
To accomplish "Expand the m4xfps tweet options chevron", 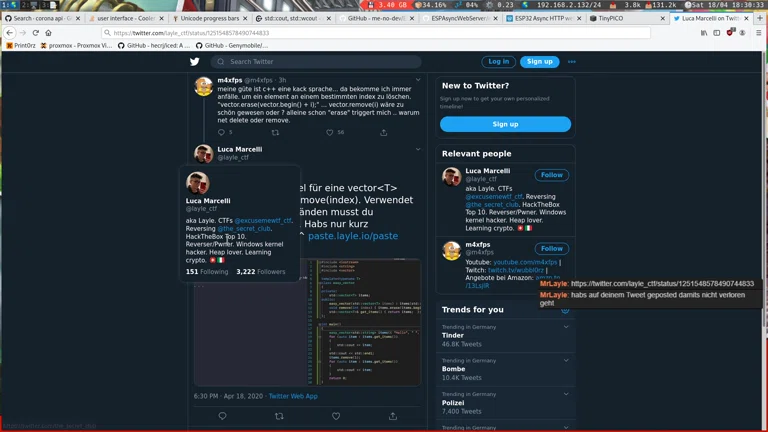I will (418, 80).
